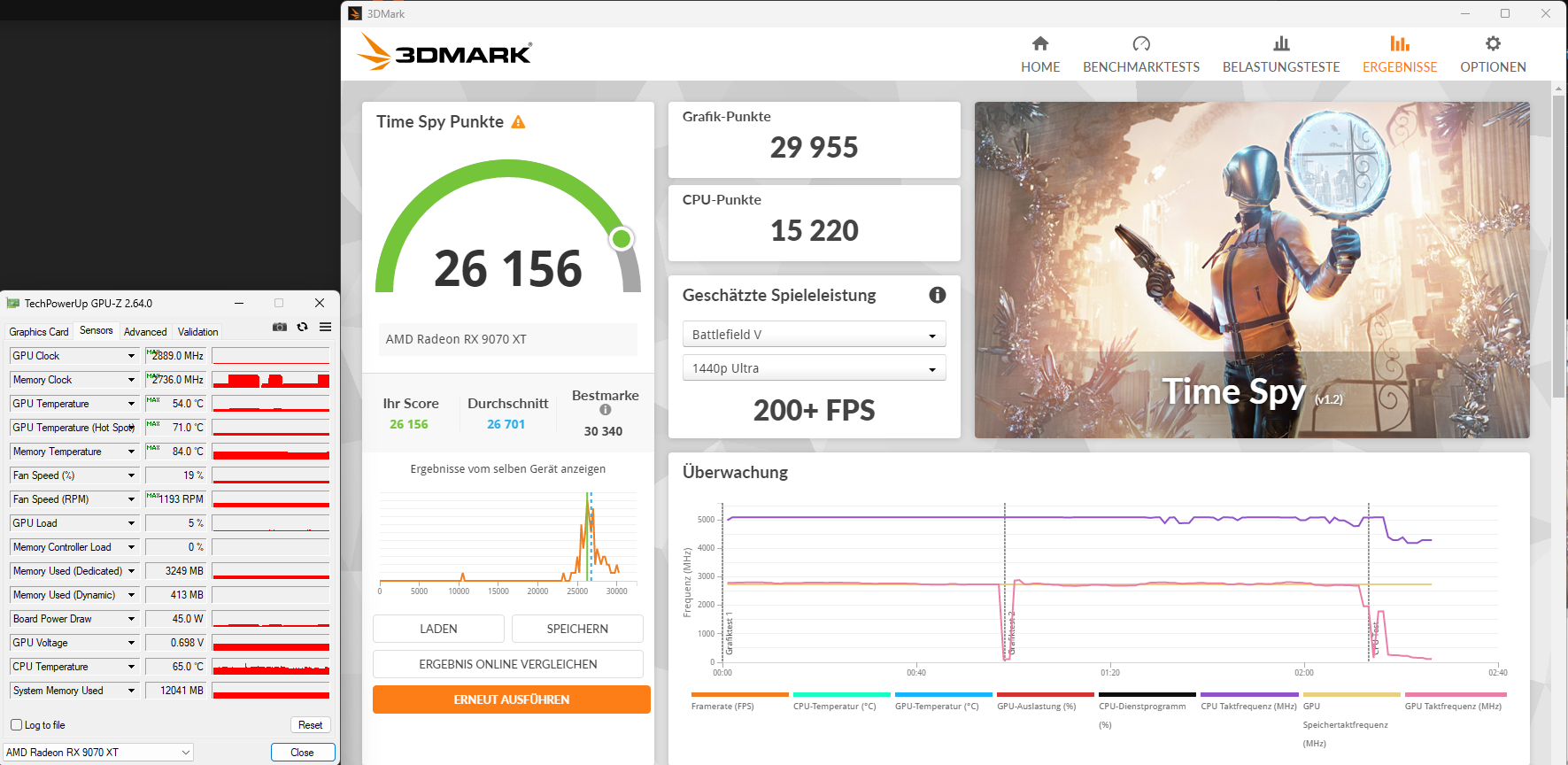This screenshot has height=765, width=1568.
Task: Click the LADEN button
Action: [x=438, y=629]
